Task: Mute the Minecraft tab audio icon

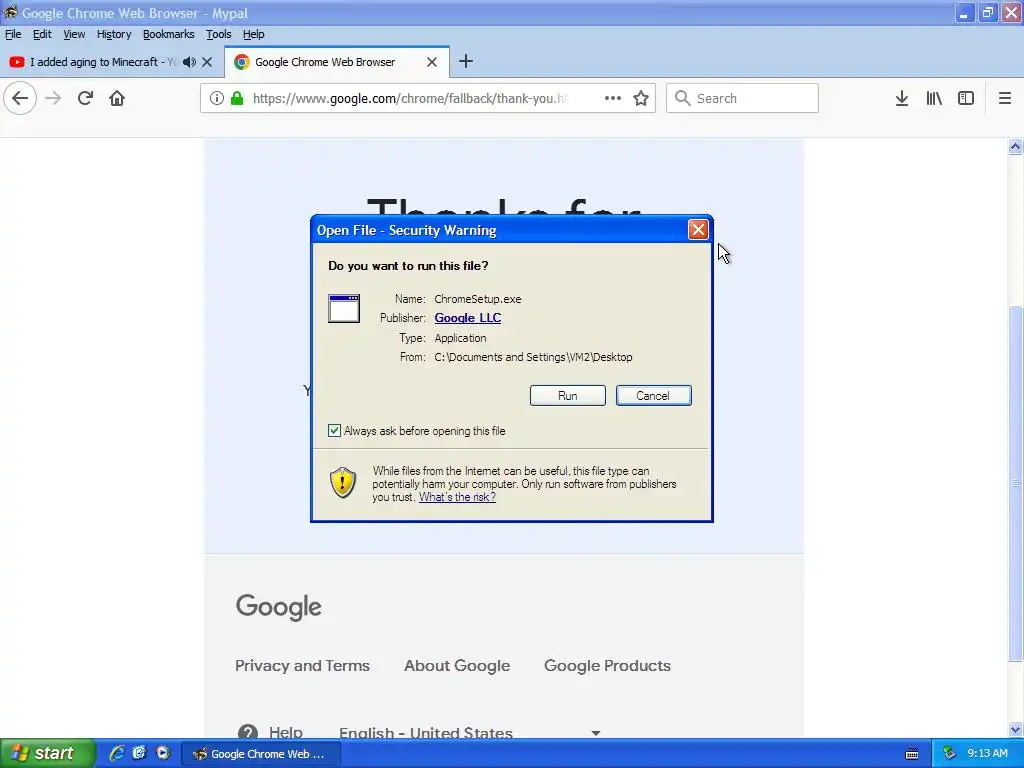Action: (x=189, y=62)
